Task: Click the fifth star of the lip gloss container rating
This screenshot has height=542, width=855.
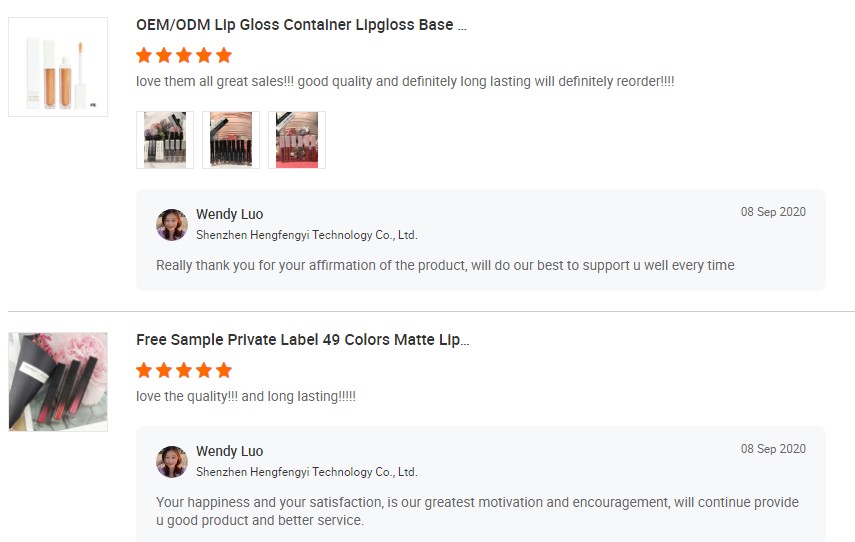Action: tap(224, 55)
